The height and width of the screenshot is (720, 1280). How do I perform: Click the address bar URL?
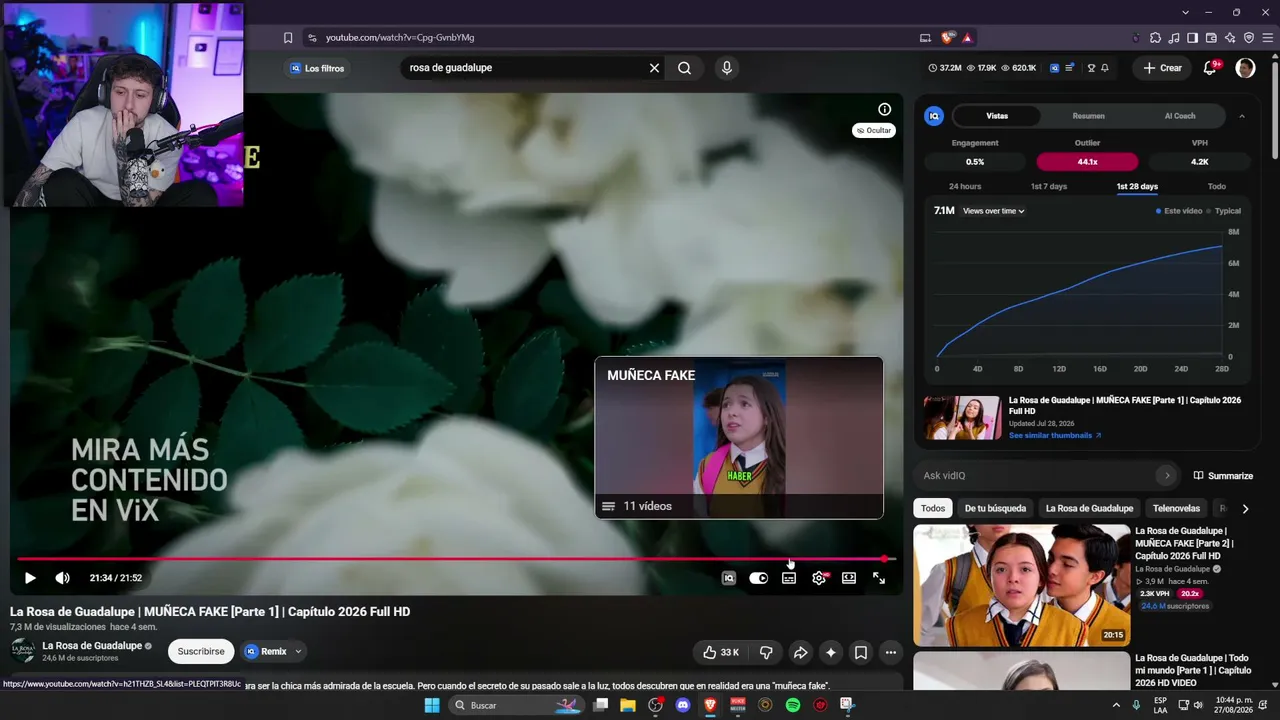click(x=400, y=38)
